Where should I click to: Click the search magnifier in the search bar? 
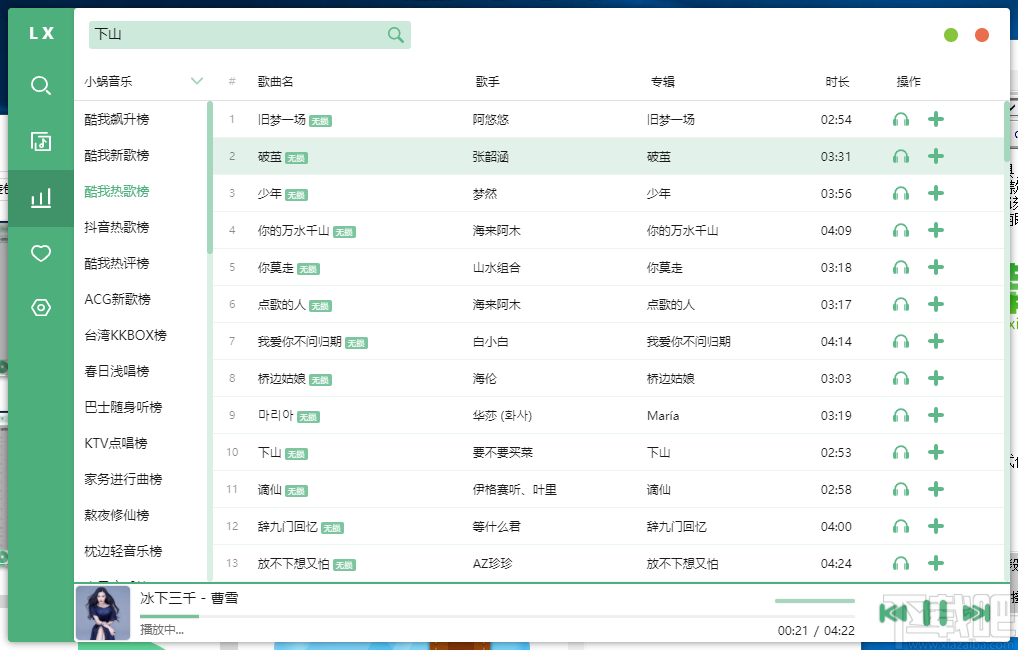pos(395,34)
